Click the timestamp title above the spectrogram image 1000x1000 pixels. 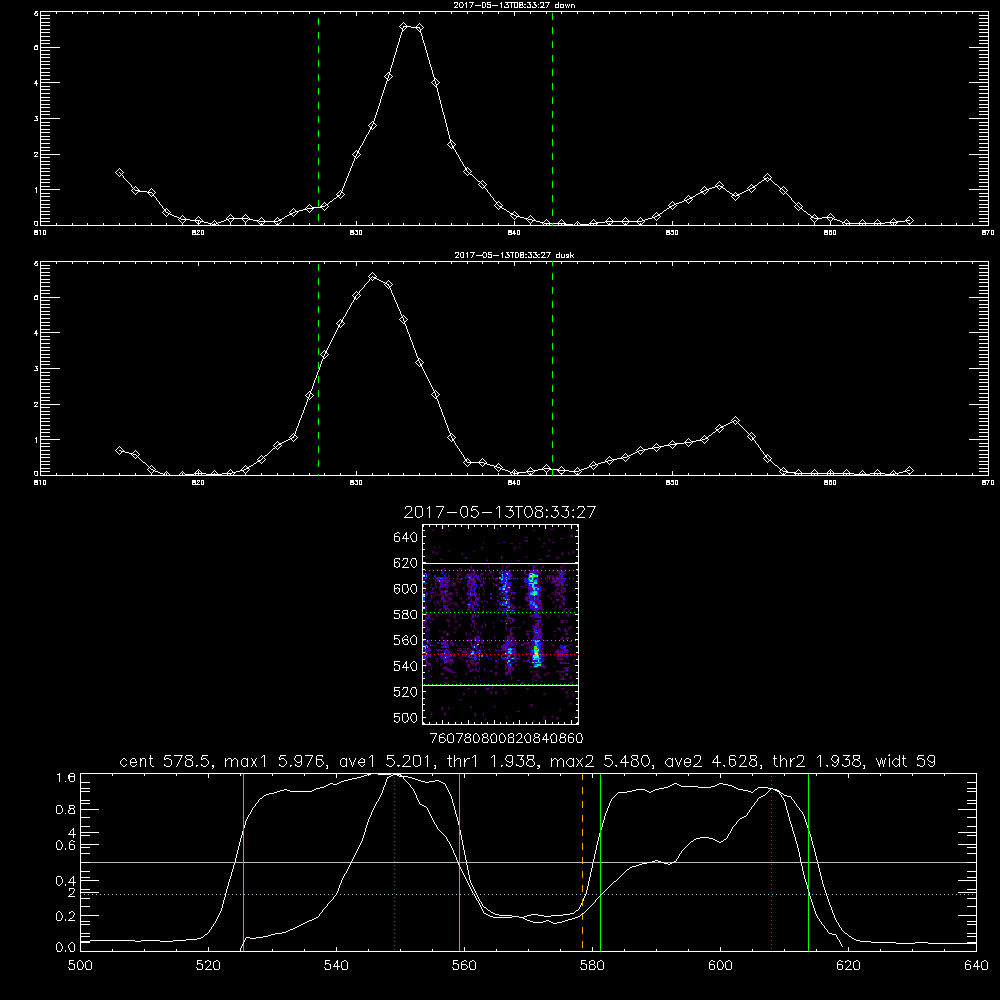coord(499,512)
